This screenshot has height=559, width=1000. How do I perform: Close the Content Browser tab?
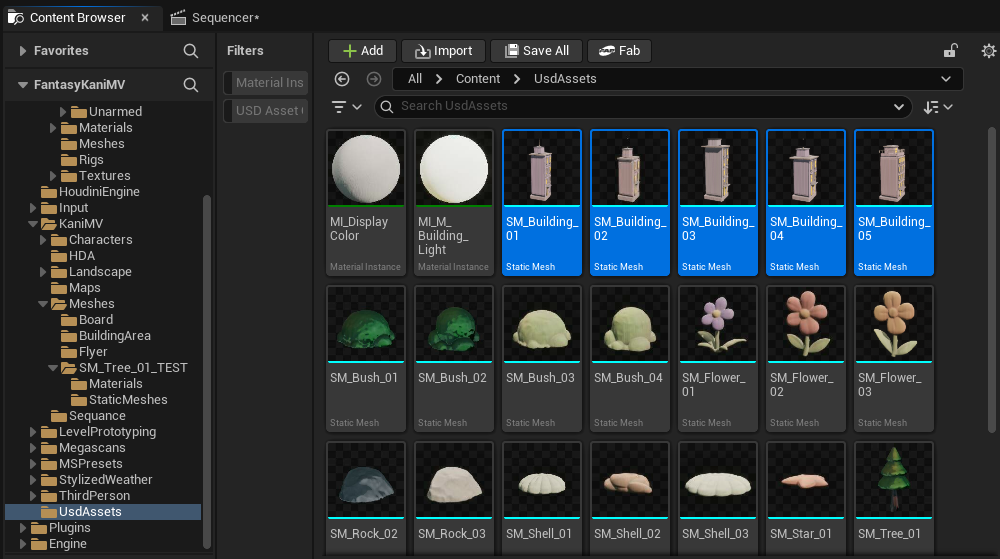coord(145,18)
